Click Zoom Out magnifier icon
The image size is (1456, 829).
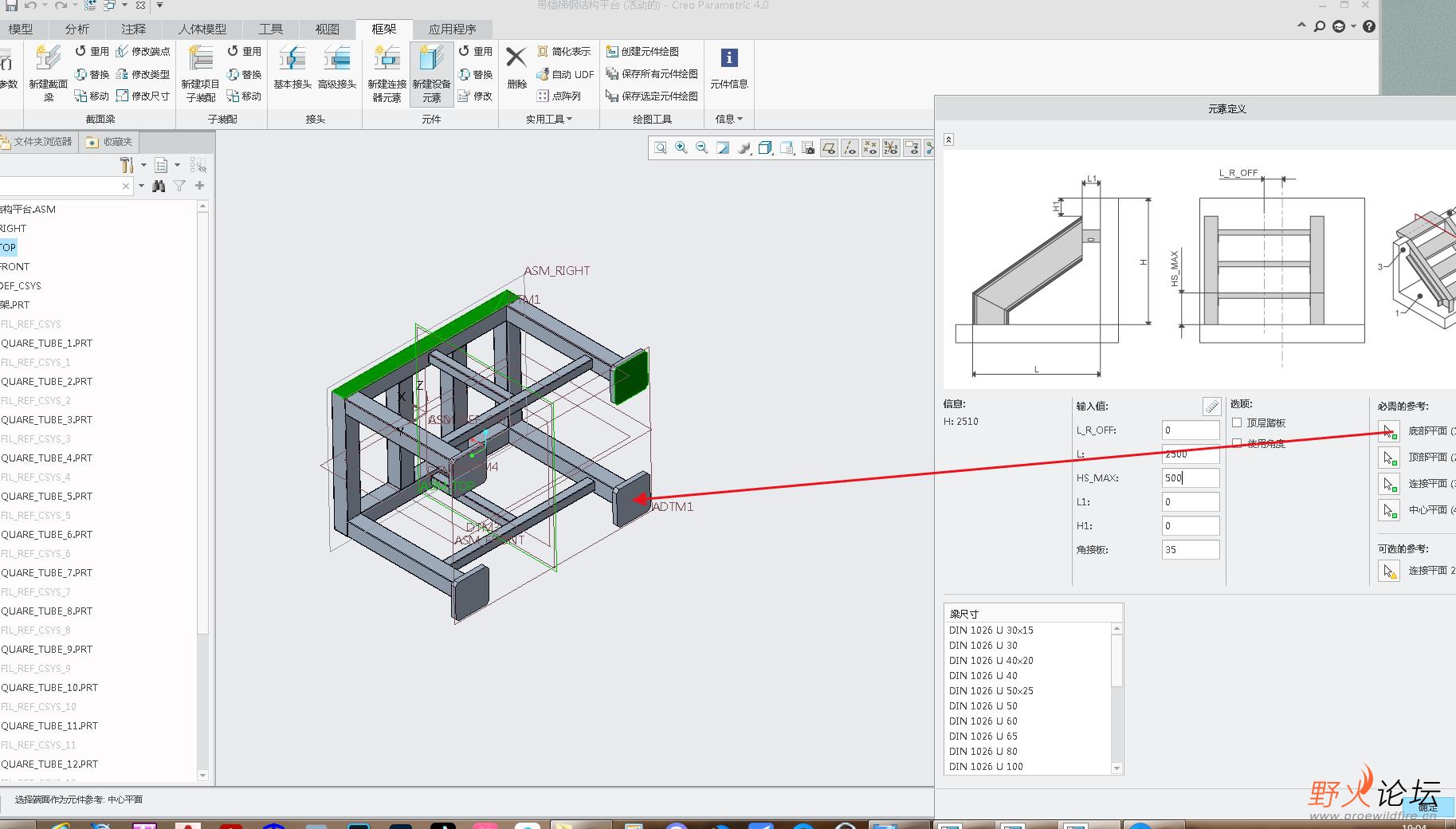(x=702, y=147)
